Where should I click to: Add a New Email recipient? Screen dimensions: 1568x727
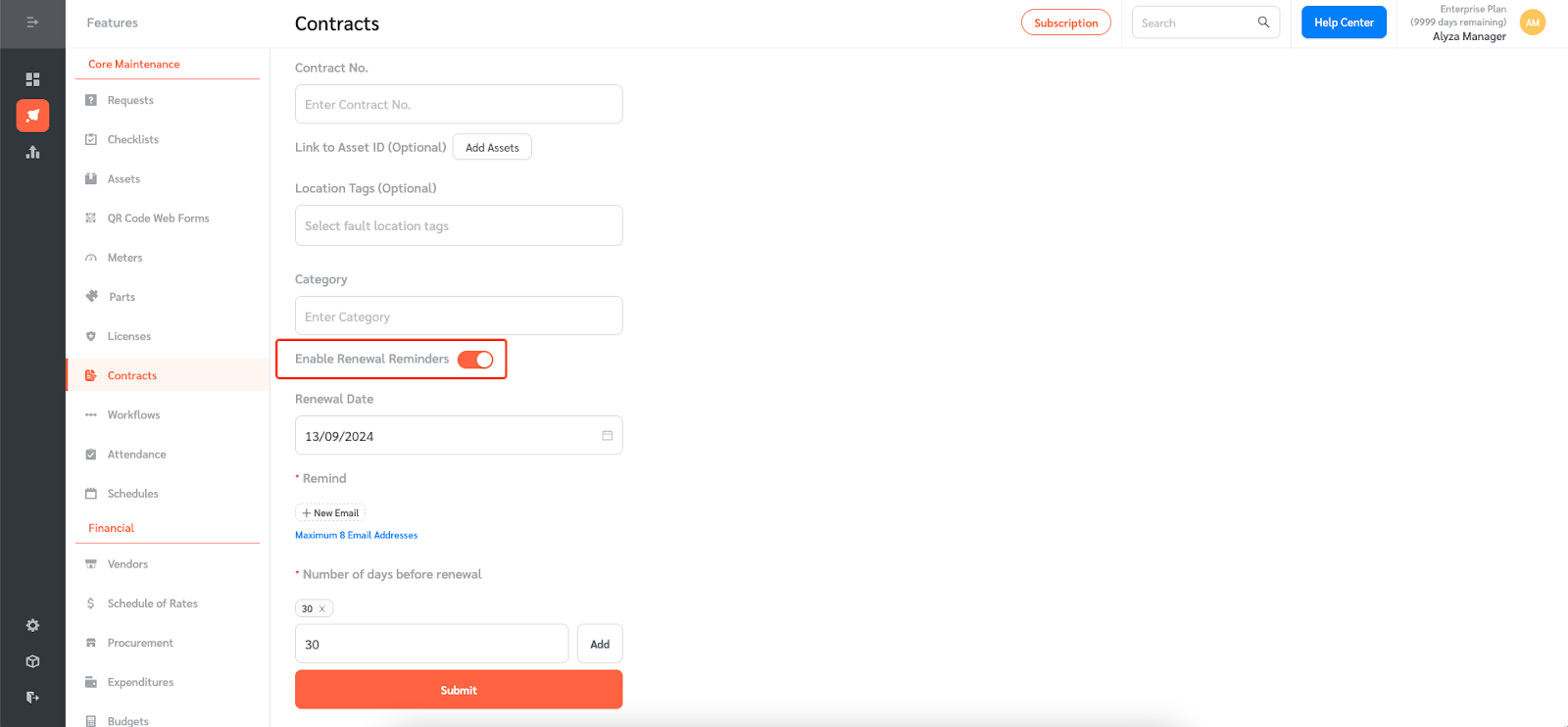[330, 512]
